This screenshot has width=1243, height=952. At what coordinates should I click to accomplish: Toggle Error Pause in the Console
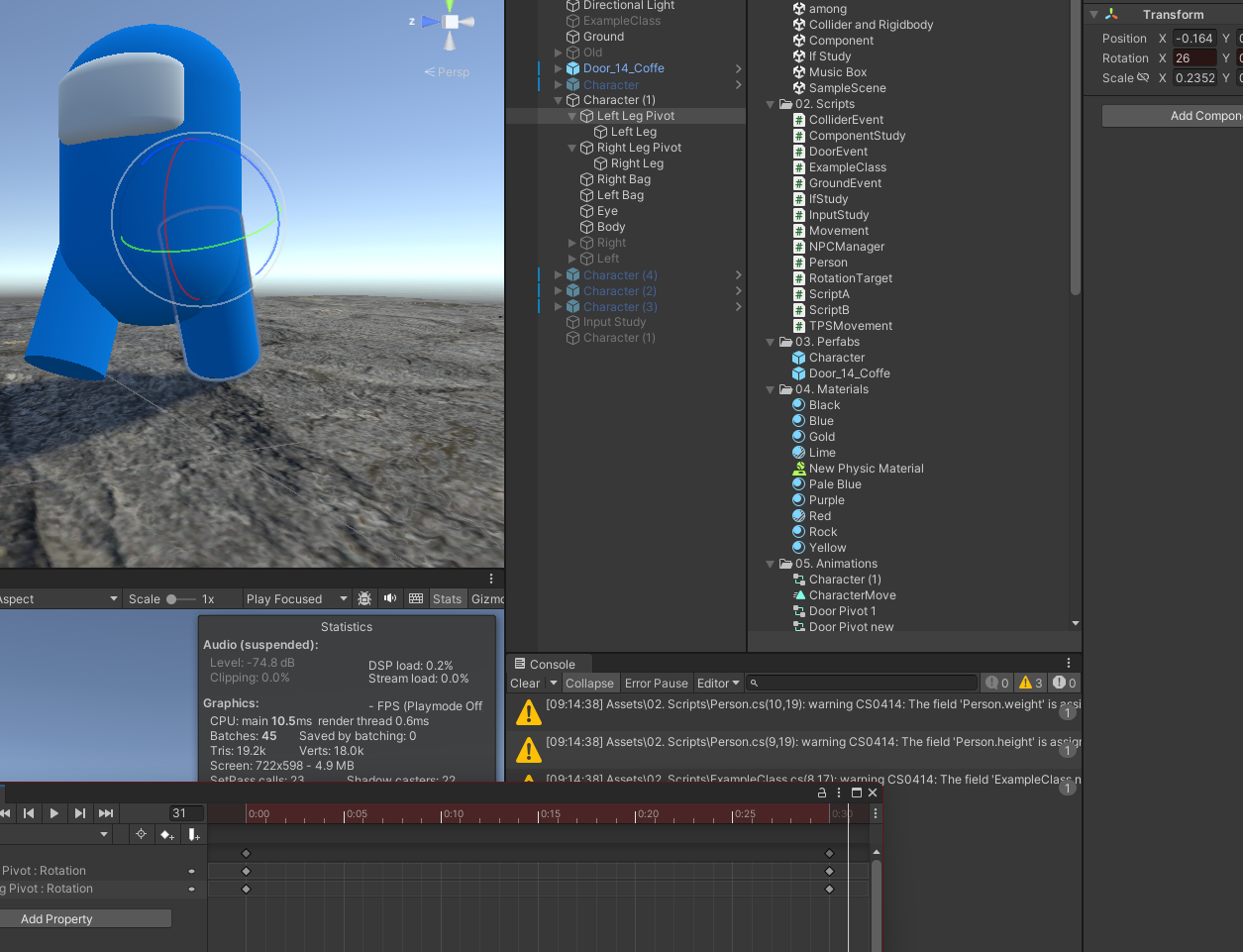tap(656, 684)
